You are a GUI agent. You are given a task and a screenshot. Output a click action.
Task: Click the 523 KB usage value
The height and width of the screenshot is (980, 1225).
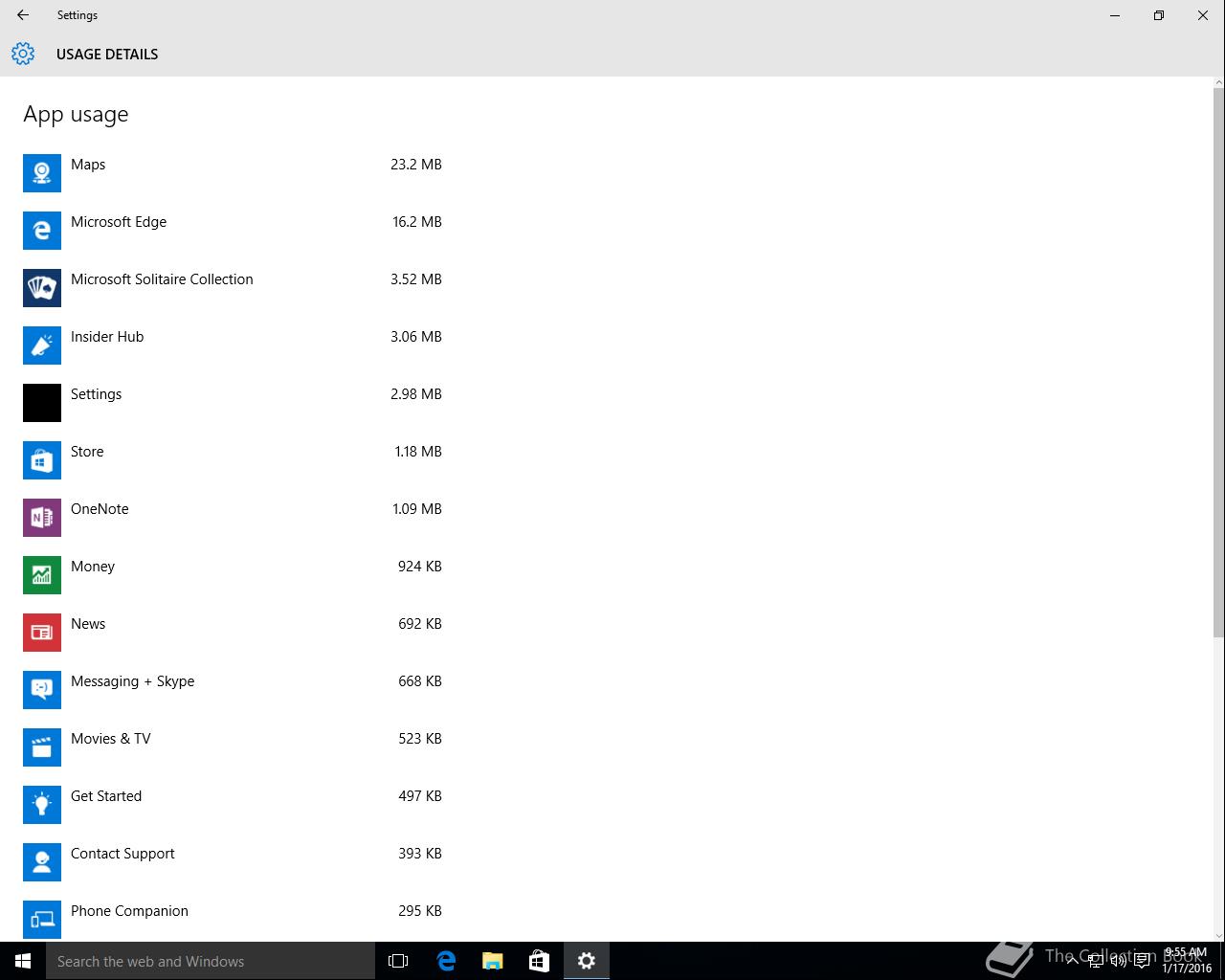click(x=420, y=739)
